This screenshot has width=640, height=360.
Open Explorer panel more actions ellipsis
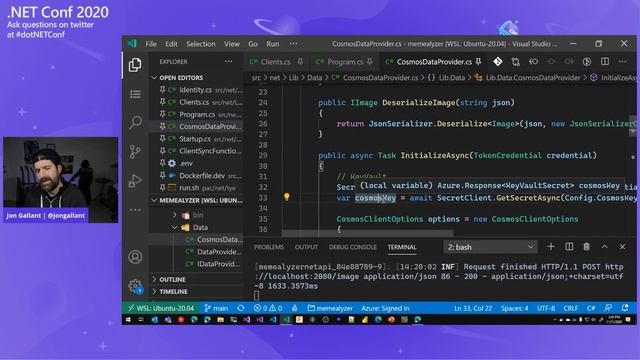228,62
